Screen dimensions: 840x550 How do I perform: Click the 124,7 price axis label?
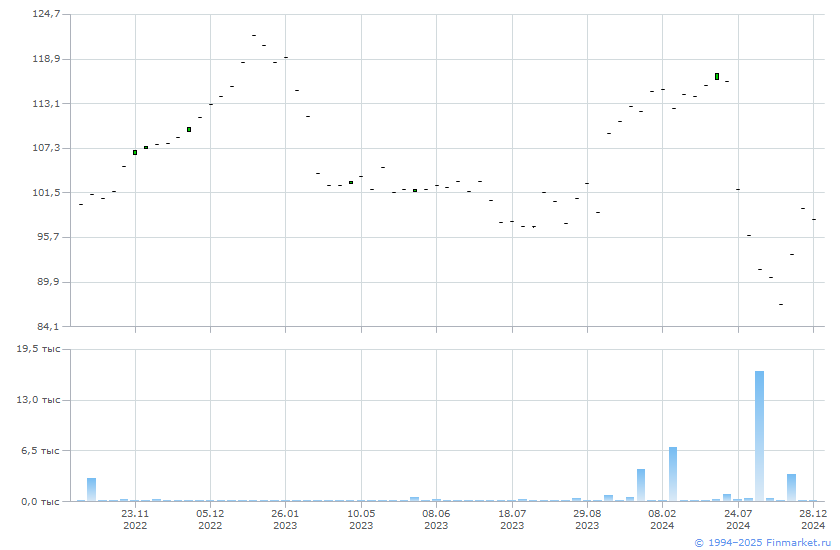(x=47, y=14)
